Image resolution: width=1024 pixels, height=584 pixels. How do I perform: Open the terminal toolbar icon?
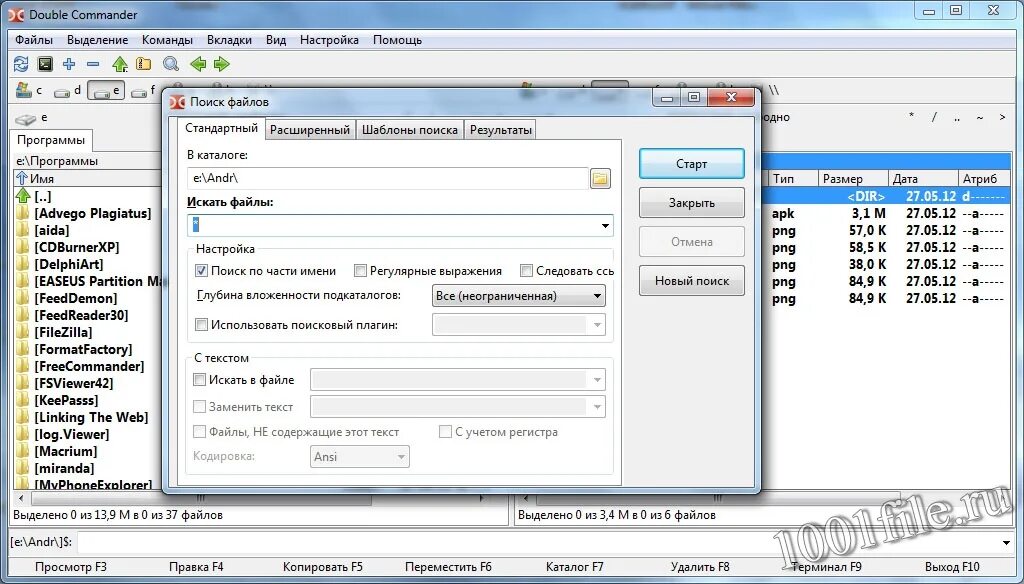click(45, 64)
